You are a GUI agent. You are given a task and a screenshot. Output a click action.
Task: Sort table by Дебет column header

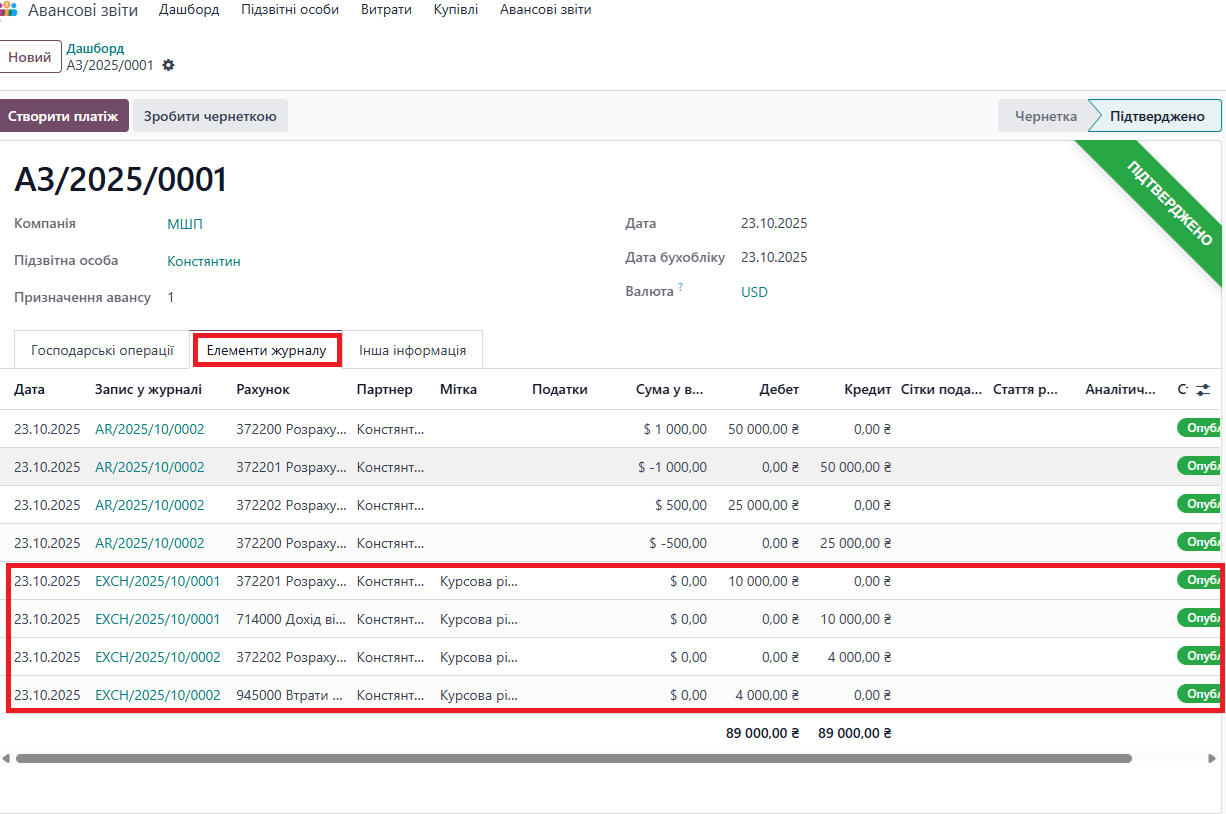779,390
